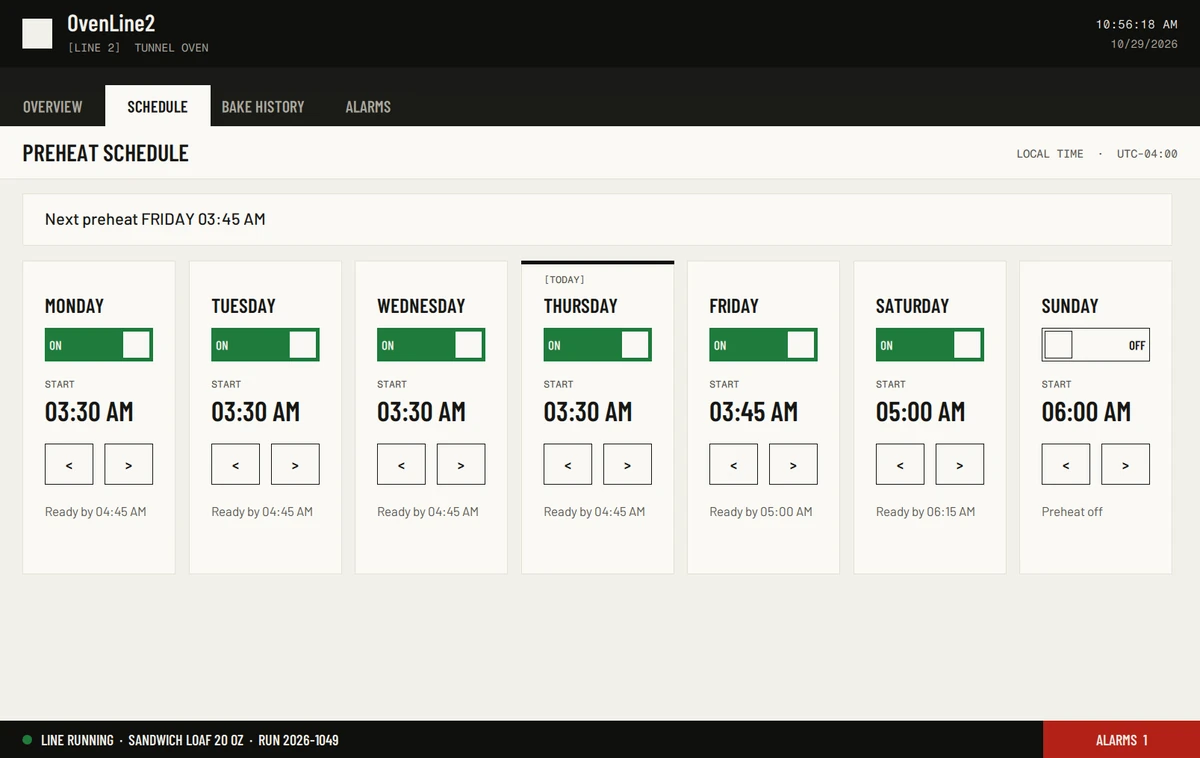Click Wednesday's 03:30 AM start time

click(421, 411)
